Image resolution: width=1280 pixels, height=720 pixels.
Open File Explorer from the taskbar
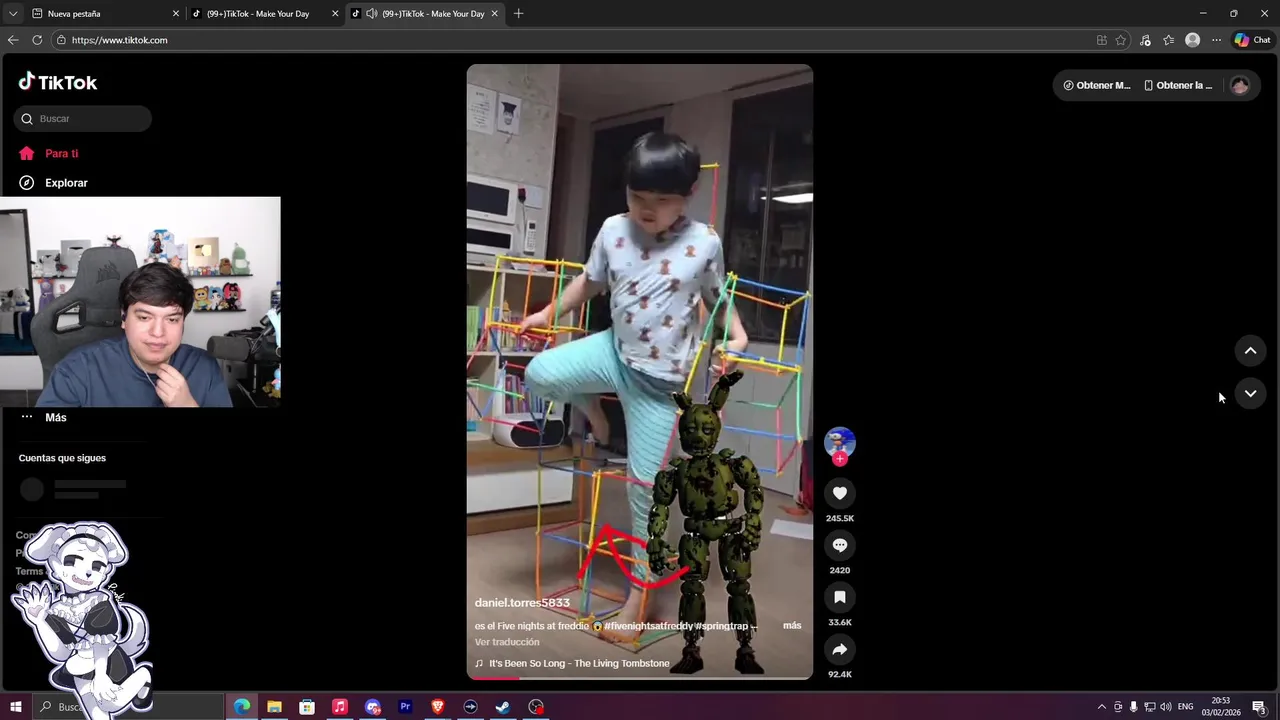click(x=274, y=707)
